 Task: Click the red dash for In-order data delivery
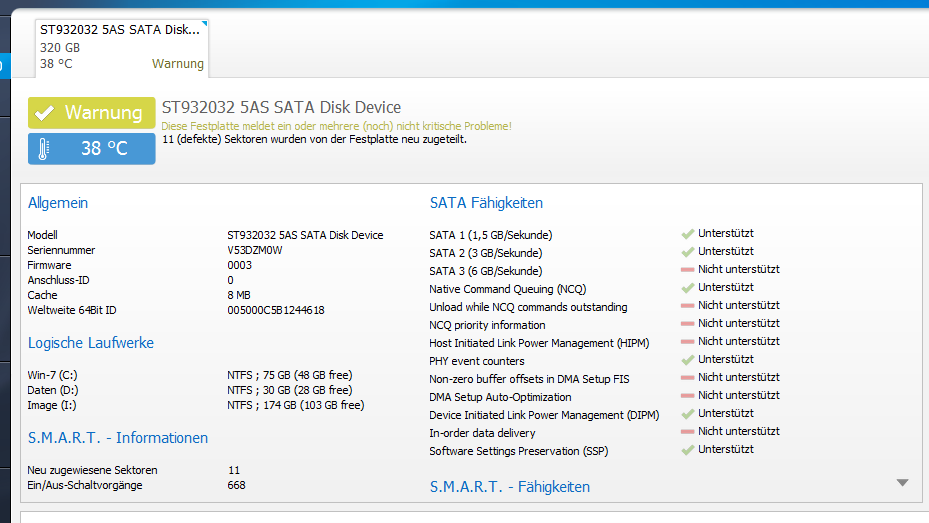(x=687, y=432)
